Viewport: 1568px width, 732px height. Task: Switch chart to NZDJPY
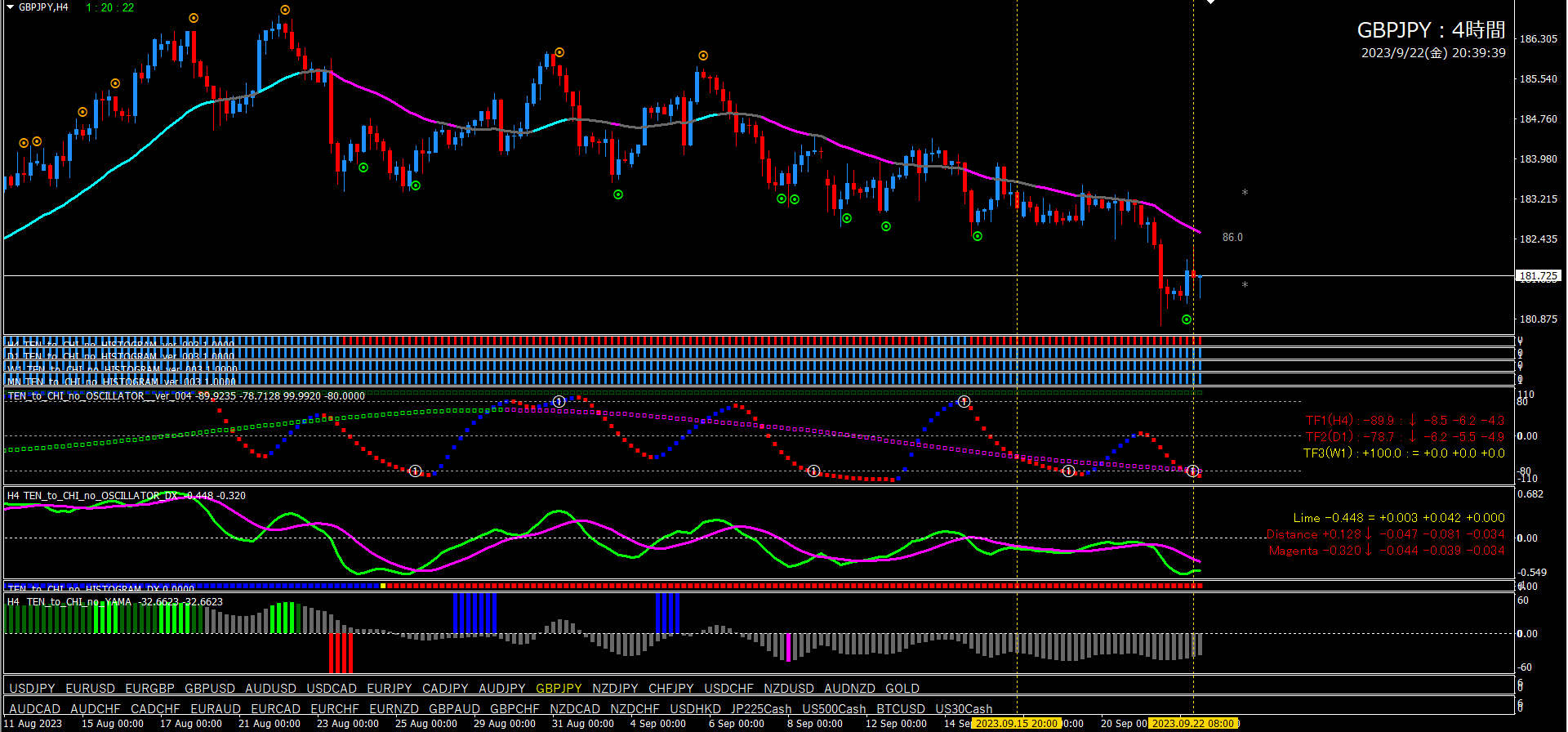615,689
